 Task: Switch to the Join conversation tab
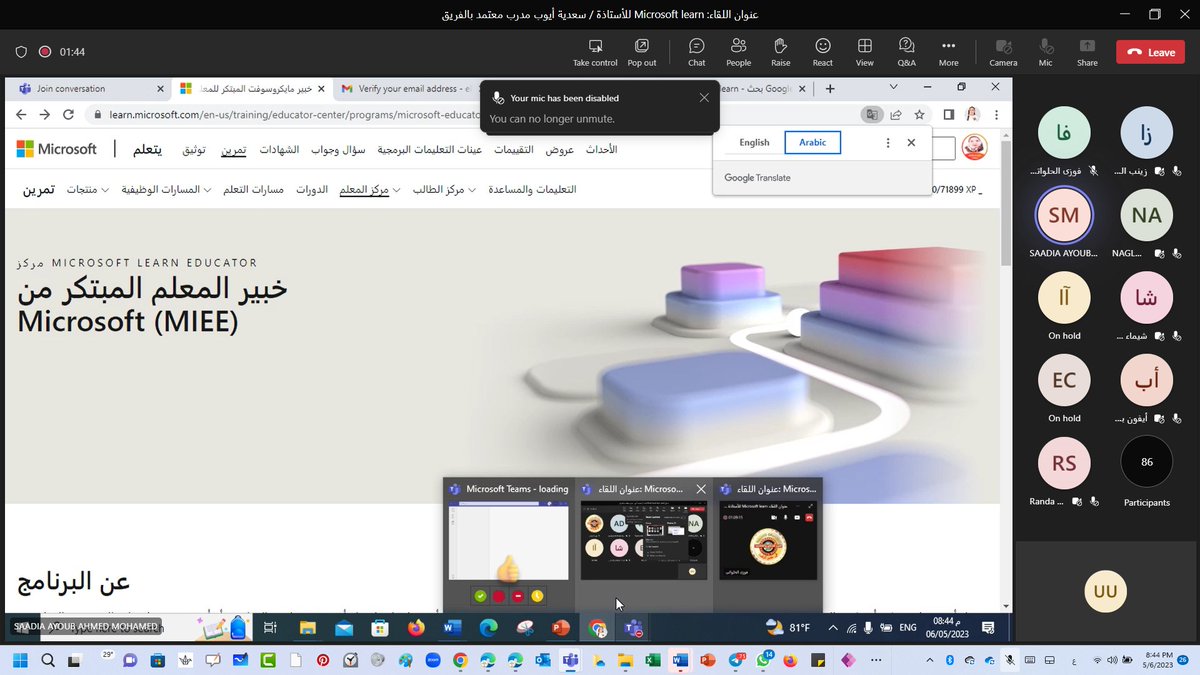[x=90, y=88]
